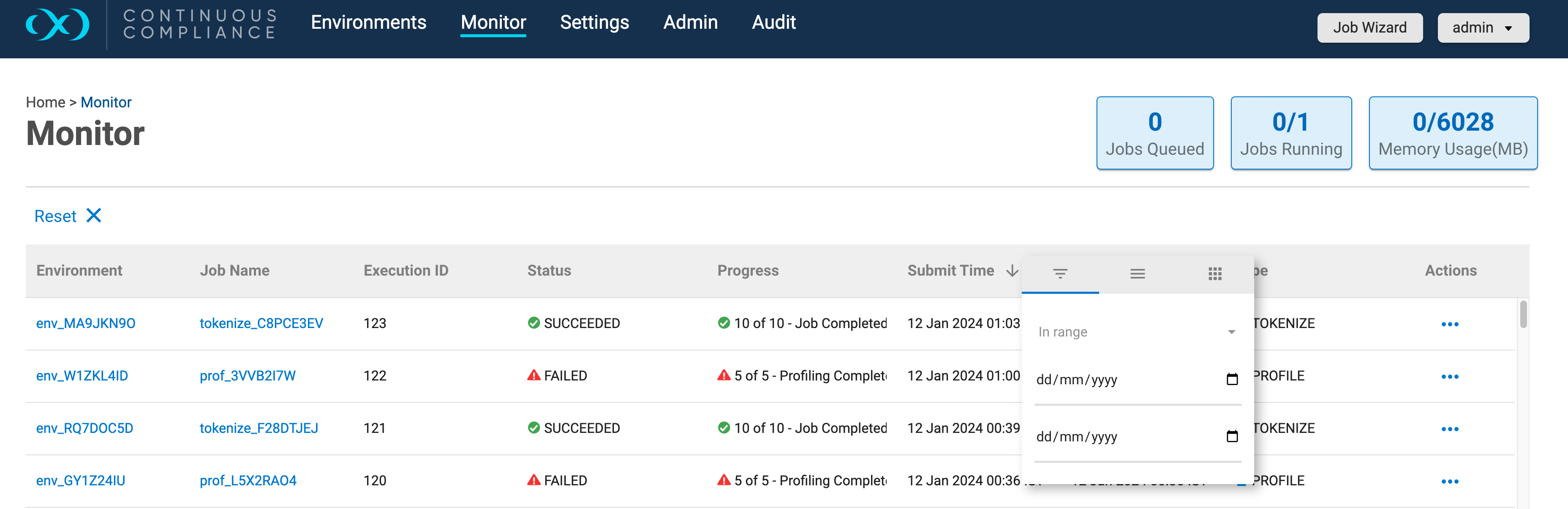Screen dimensions: 1568x509
Task: Click the table vertical scrollbar thumb
Action: [x=1523, y=314]
